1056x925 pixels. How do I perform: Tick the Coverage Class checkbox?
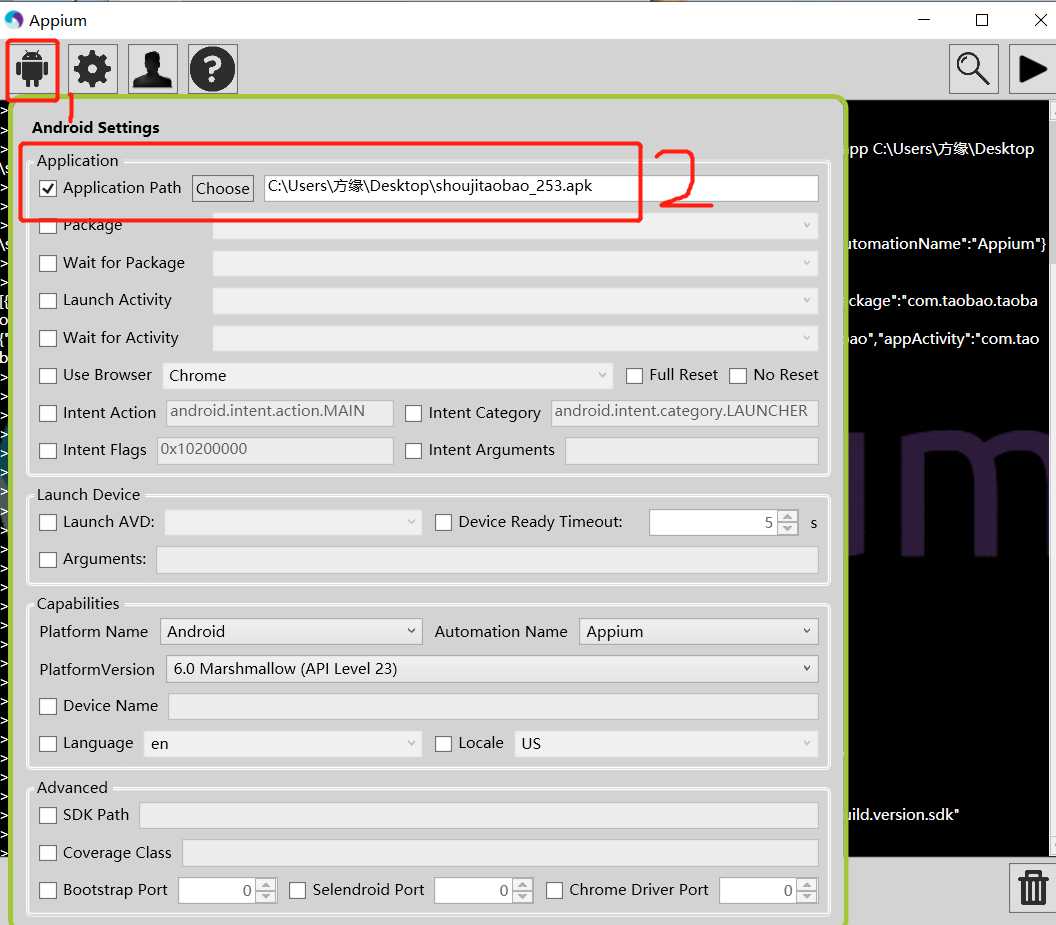pyautogui.click(x=48, y=853)
